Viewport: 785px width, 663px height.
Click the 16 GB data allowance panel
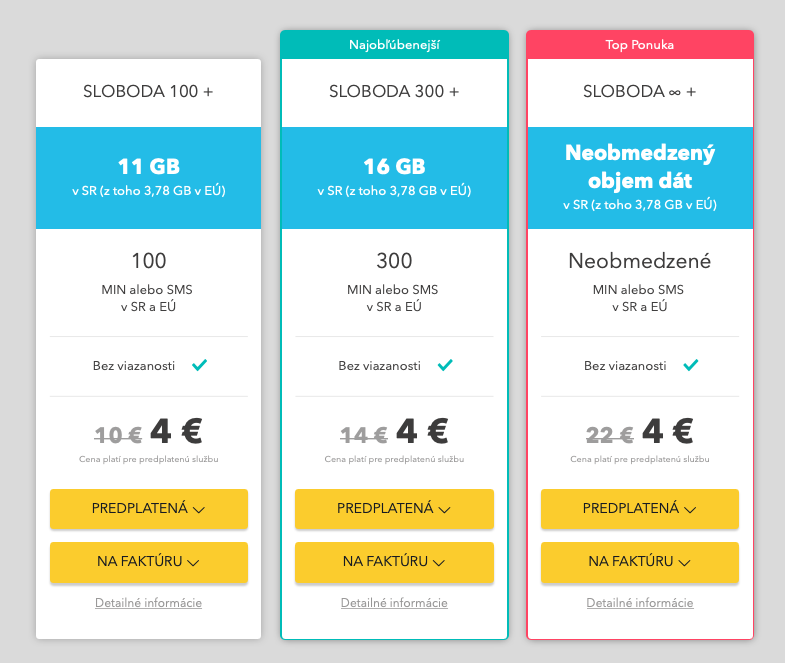(x=395, y=178)
